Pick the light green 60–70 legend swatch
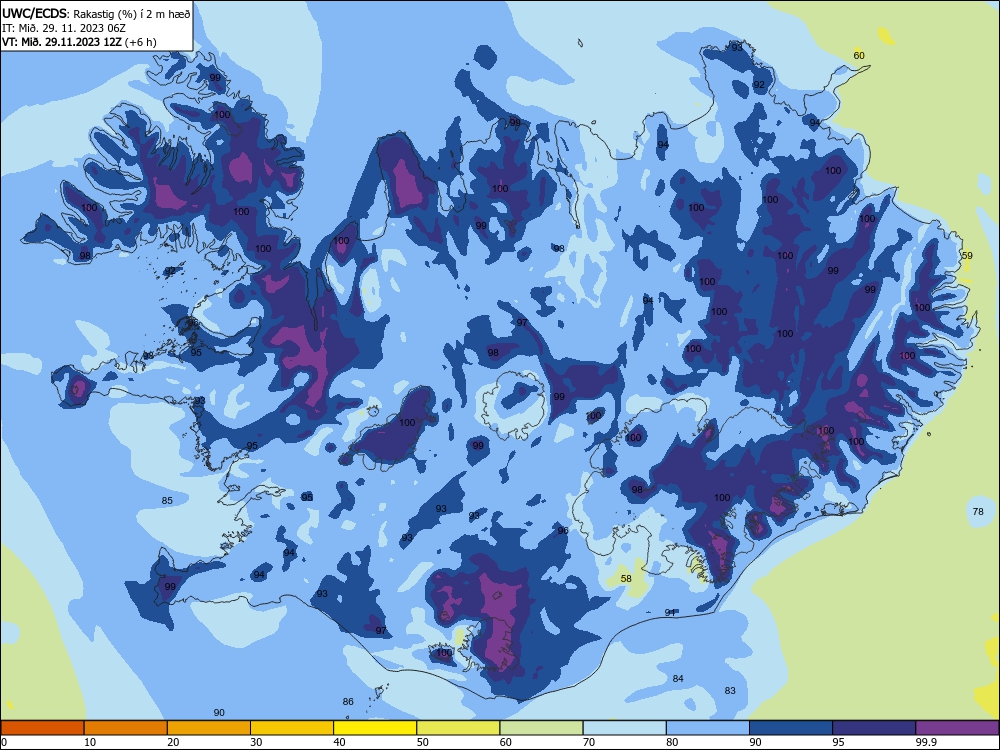 point(541,728)
